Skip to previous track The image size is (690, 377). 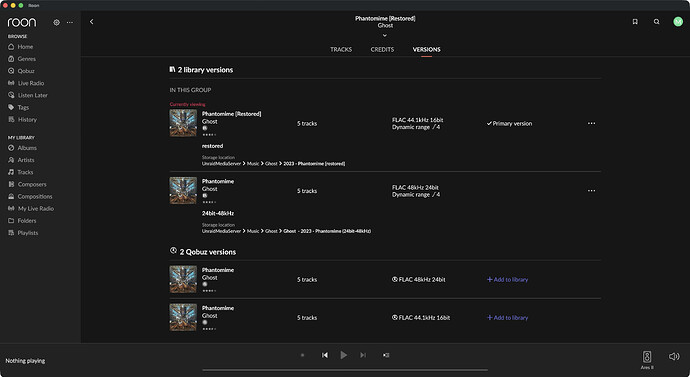pyautogui.click(x=325, y=355)
